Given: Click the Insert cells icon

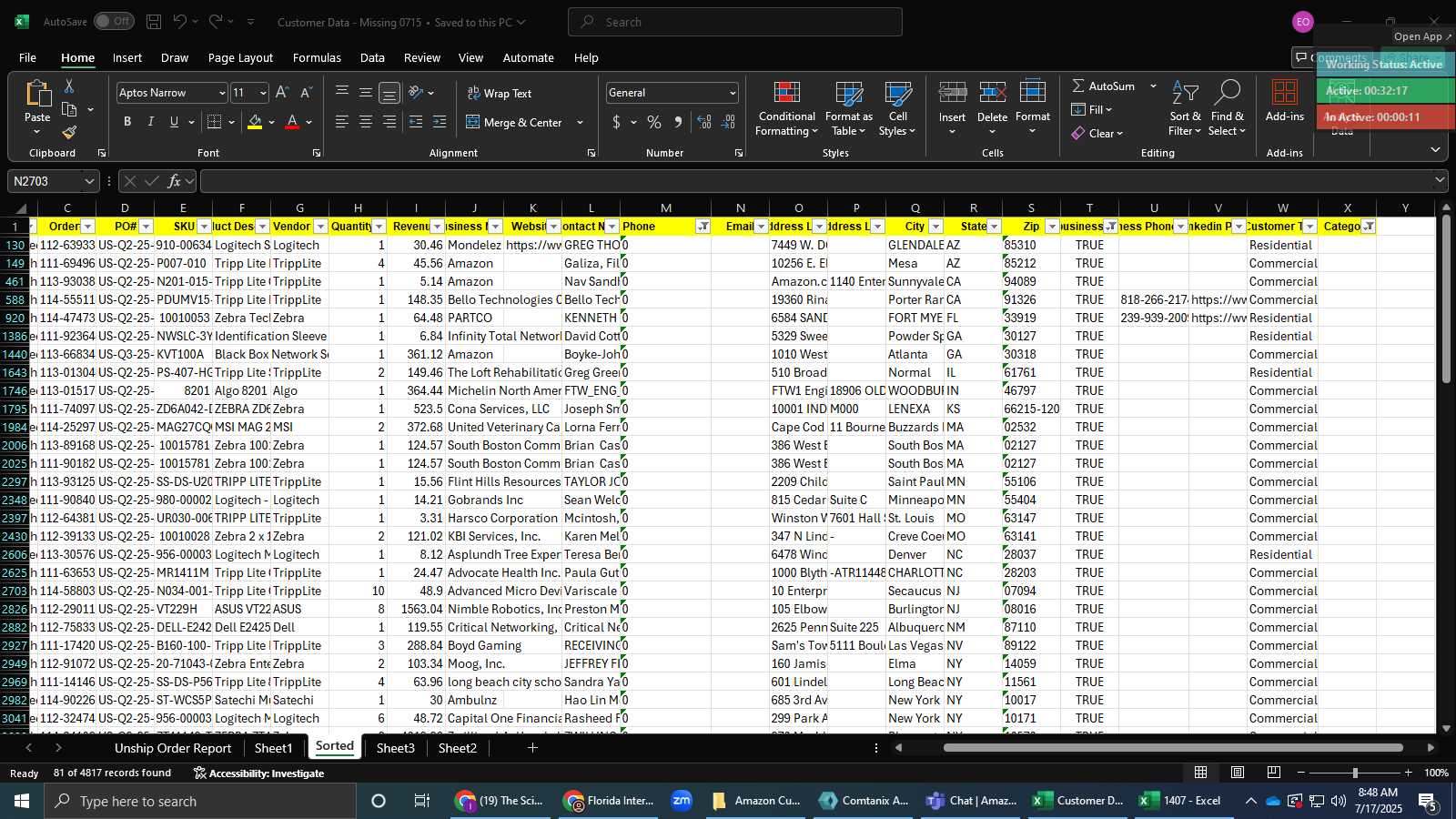Looking at the screenshot, I should pyautogui.click(x=952, y=93).
